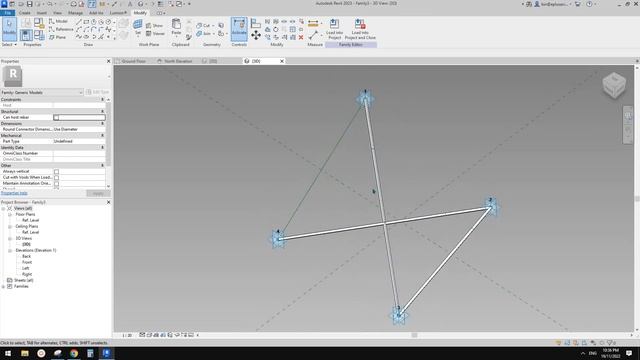Open the work plane Viewer

coord(155,33)
